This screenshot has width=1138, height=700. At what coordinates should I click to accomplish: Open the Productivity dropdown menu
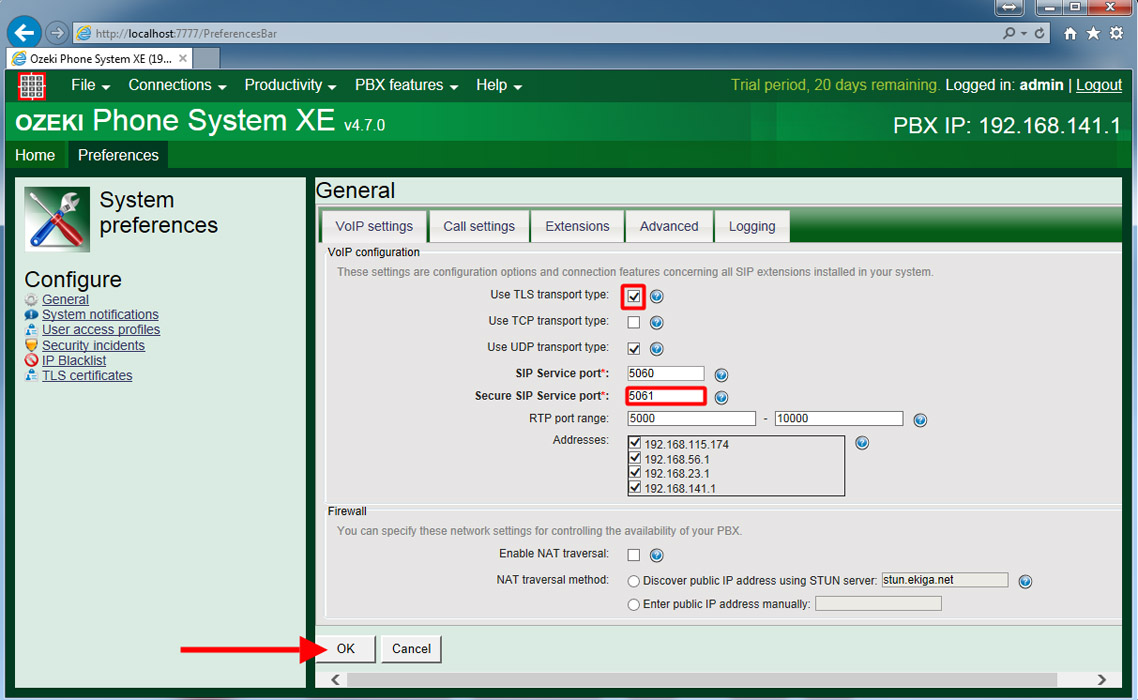[x=290, y=85]
